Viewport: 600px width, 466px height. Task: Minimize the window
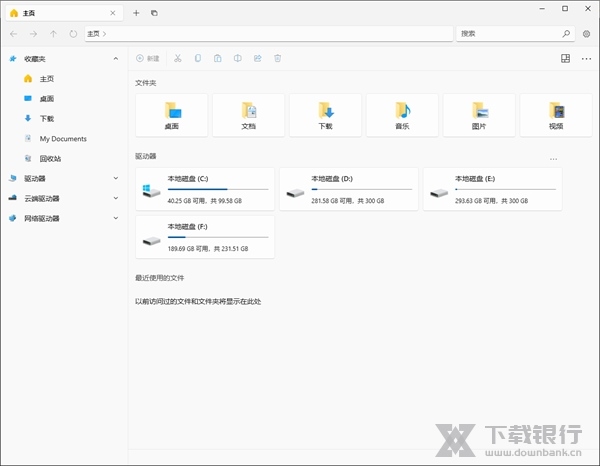coord(542,9)
